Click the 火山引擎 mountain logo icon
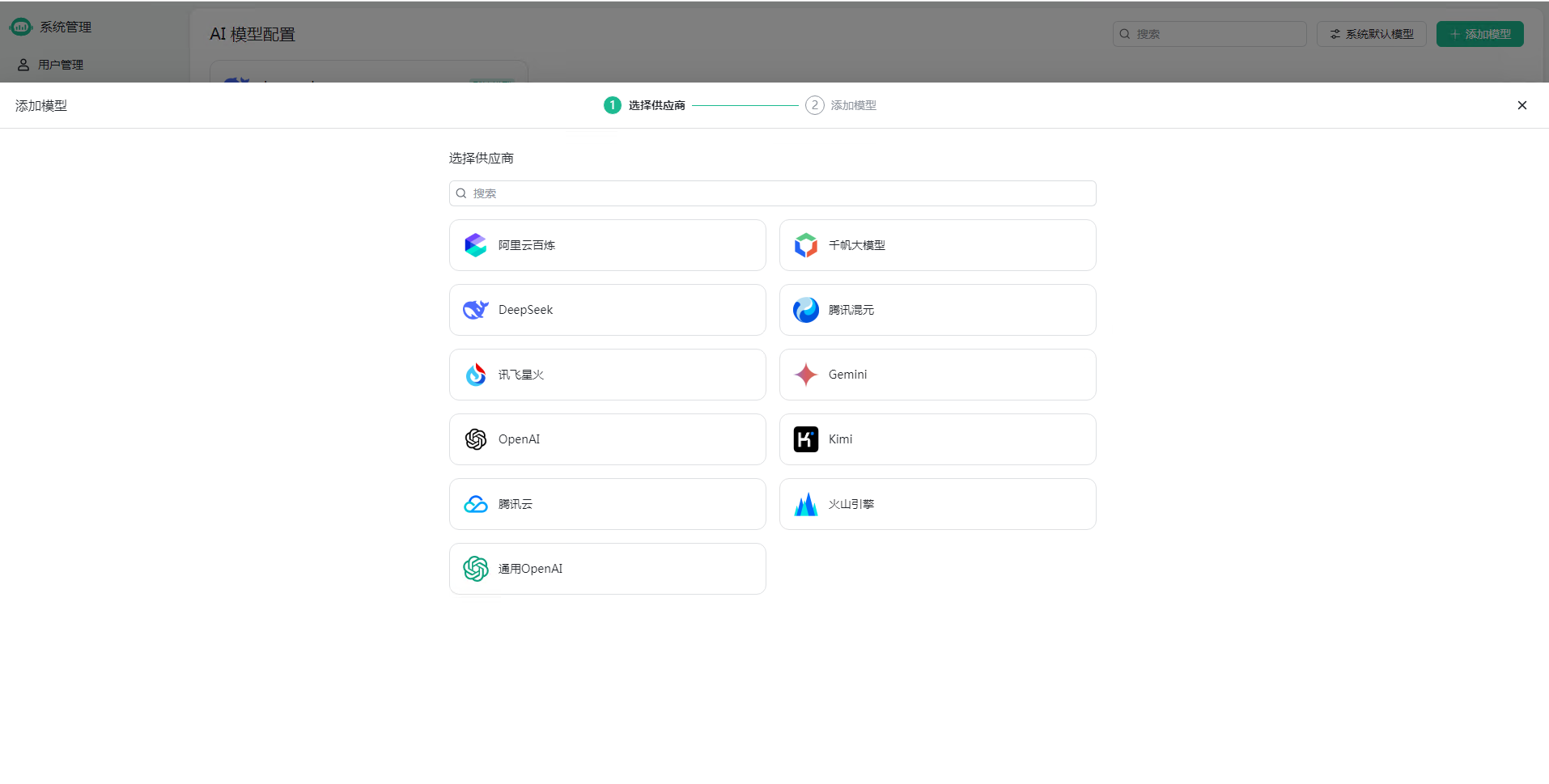 pyautogui.click(x=805, y=504)
